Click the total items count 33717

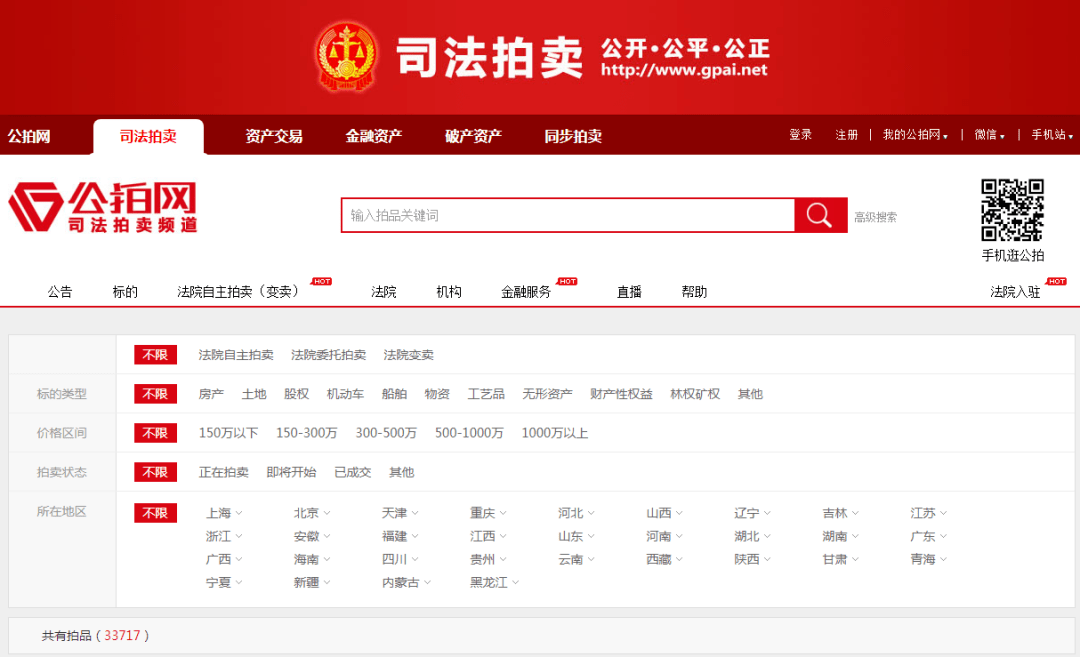(122, 636)
